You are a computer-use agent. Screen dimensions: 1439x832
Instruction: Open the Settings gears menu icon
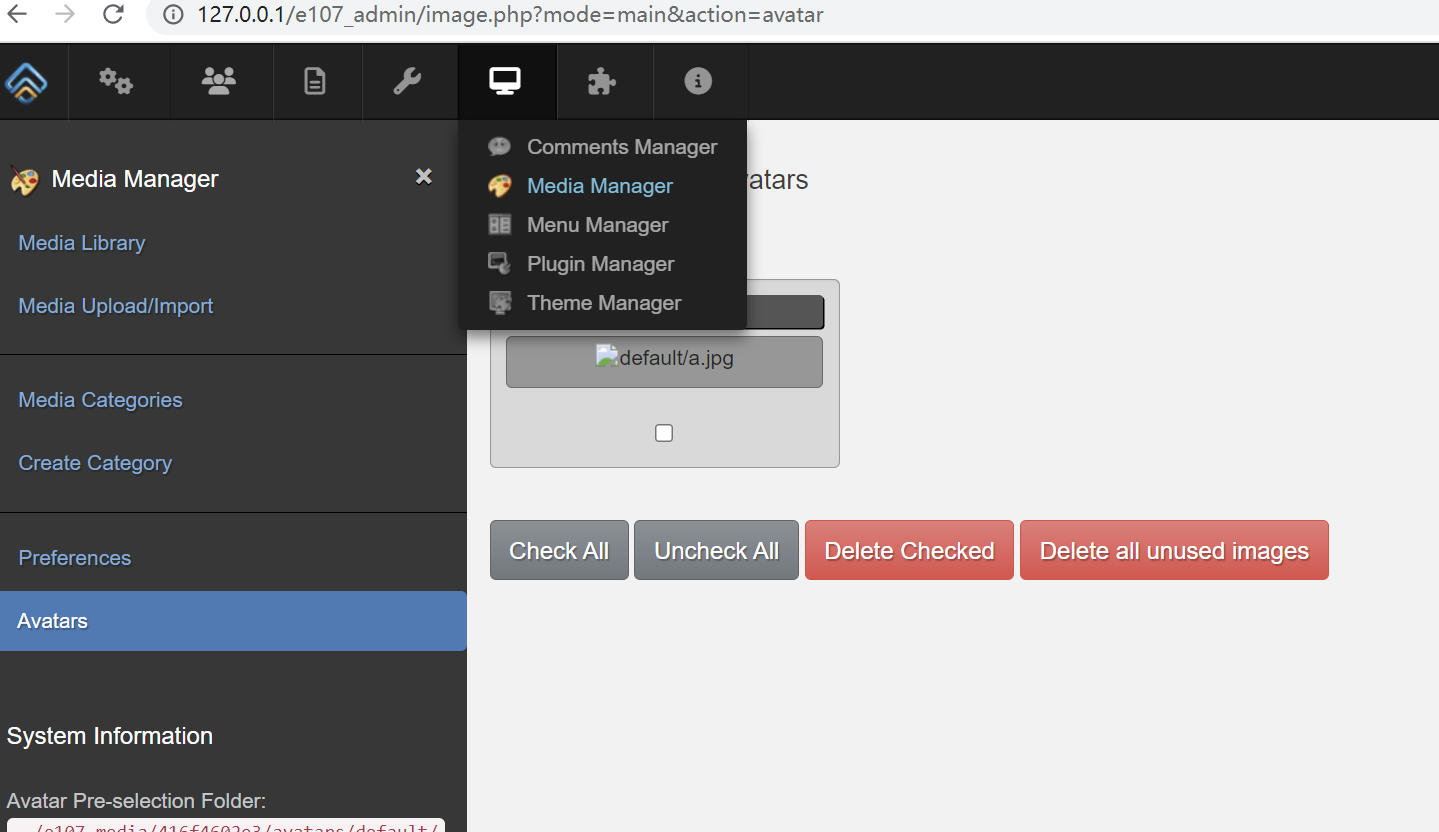coord(116,82)
